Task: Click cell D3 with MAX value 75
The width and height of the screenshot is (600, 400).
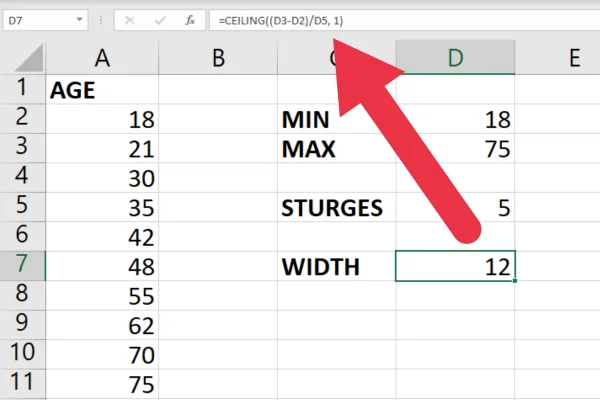Action: (x=455, y=148)
